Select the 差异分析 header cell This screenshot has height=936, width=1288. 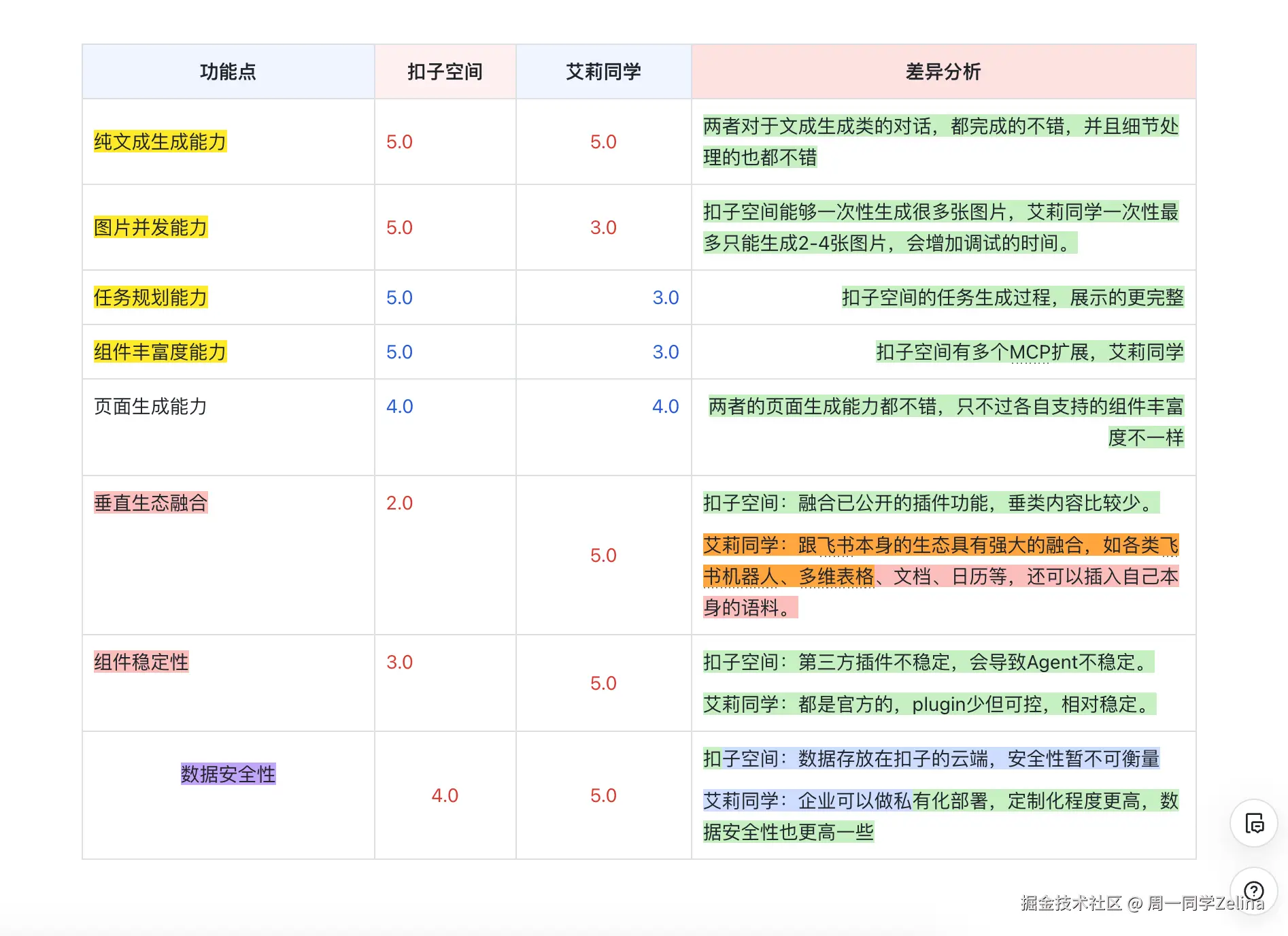943,71
